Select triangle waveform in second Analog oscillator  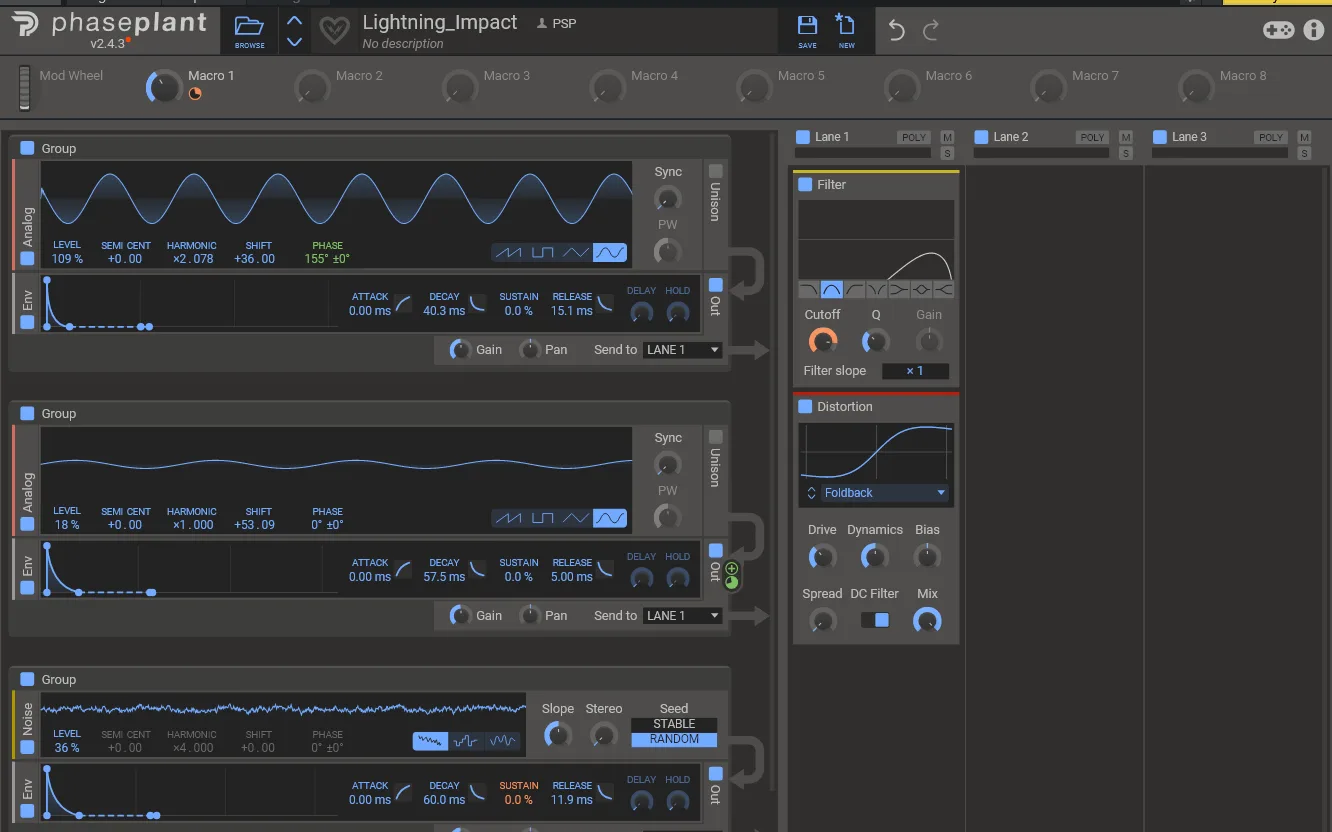(576, 518)
